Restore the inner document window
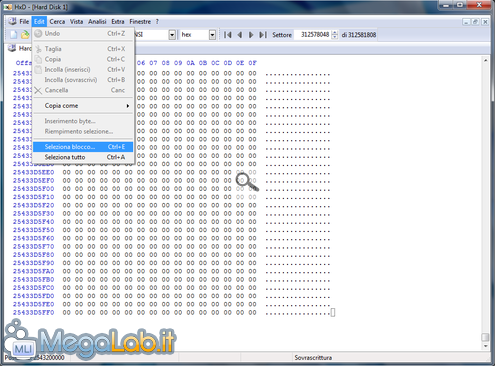This screenshot has width=495, height=366. (x=476, y=22)
